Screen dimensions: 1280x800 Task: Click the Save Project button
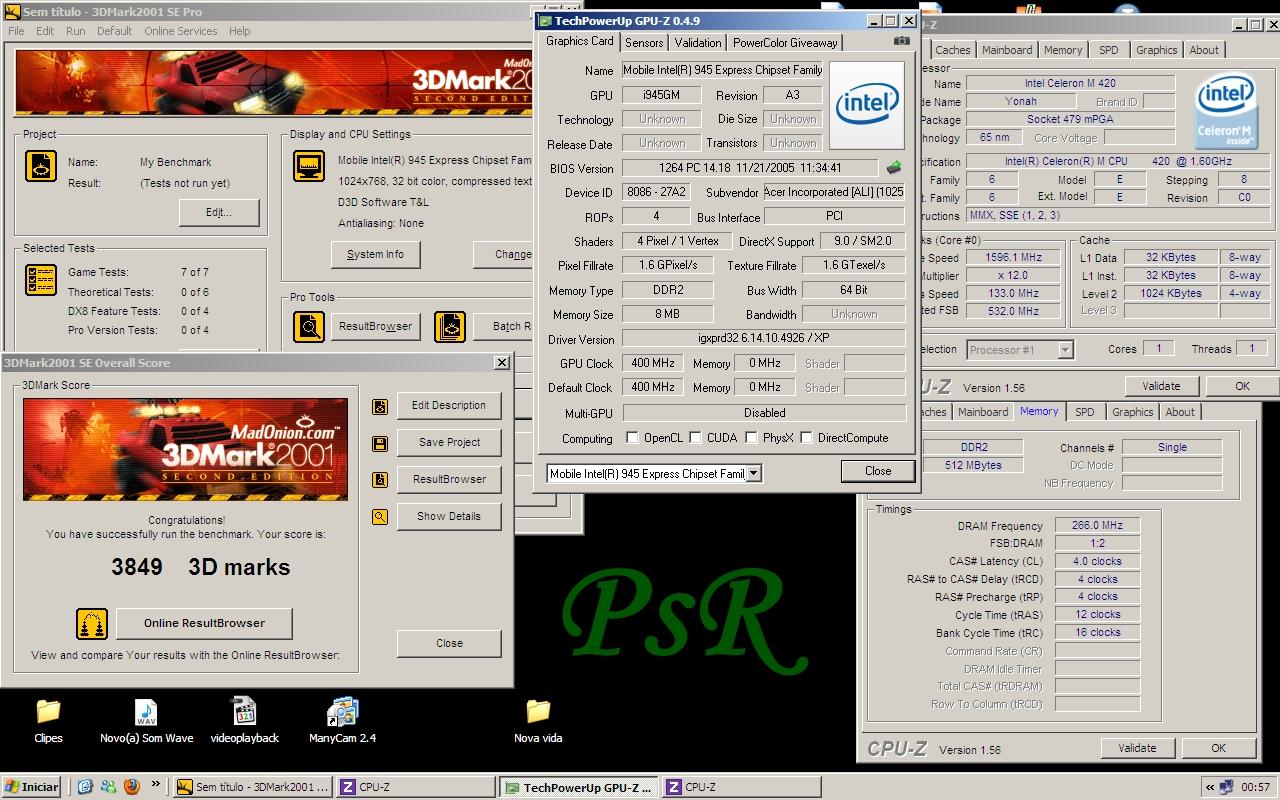449,442
